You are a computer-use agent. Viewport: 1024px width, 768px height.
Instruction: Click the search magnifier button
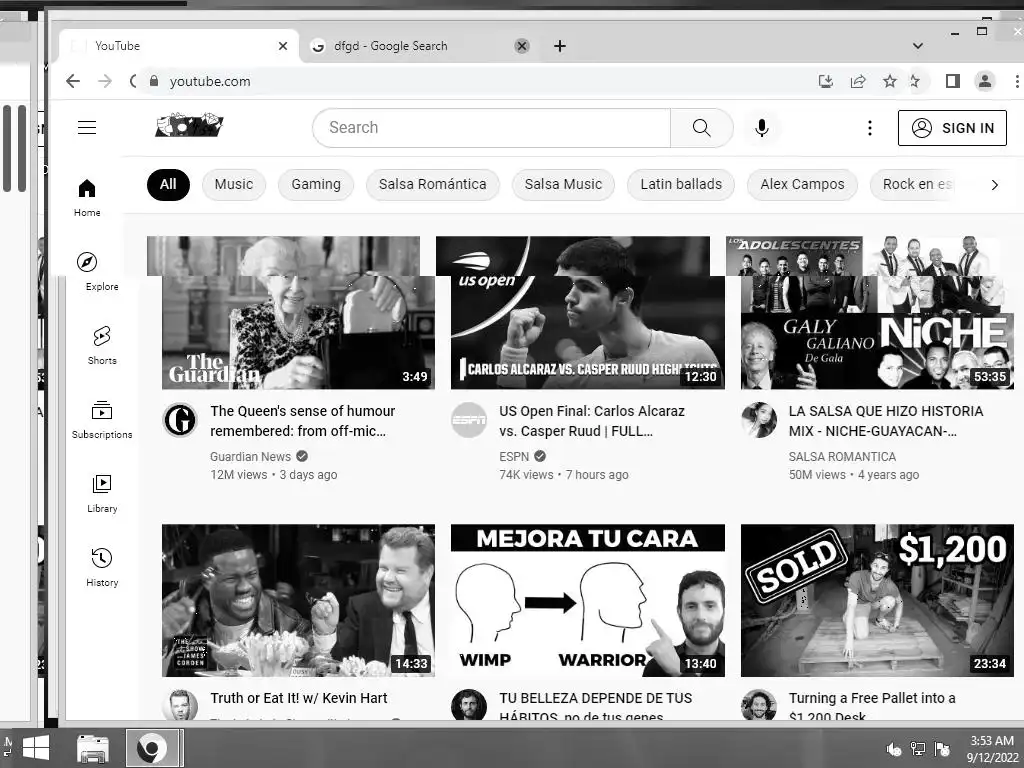click(701, 127)
